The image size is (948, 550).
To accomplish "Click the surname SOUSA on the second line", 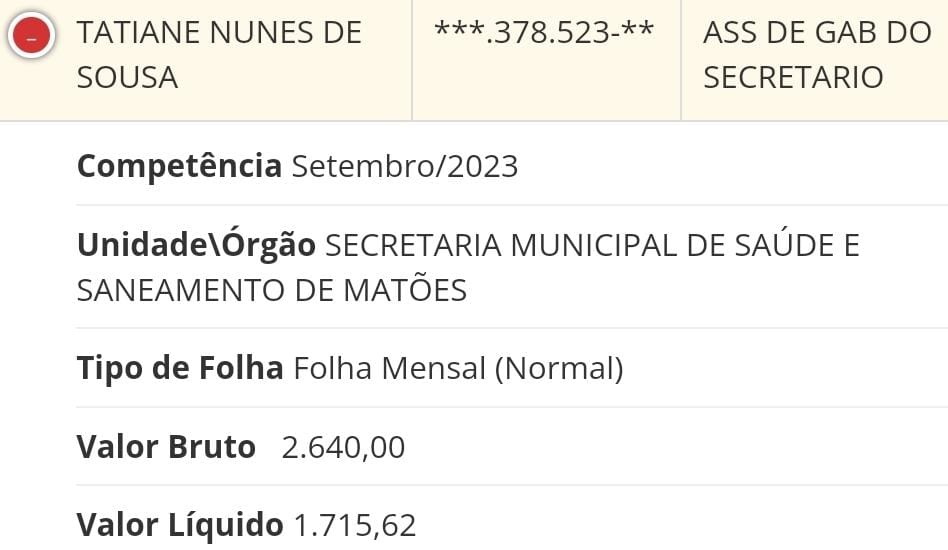I will 128,78.
